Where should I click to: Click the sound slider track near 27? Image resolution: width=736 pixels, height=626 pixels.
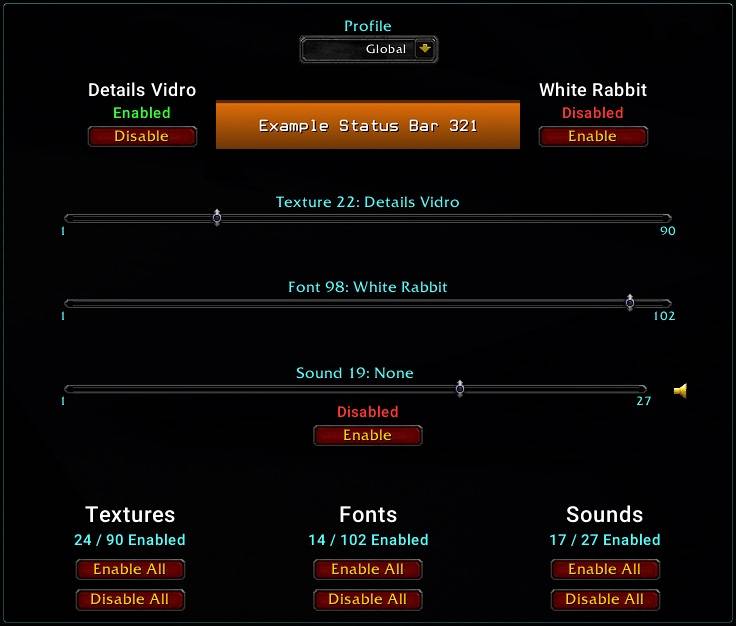click(638, 389)
